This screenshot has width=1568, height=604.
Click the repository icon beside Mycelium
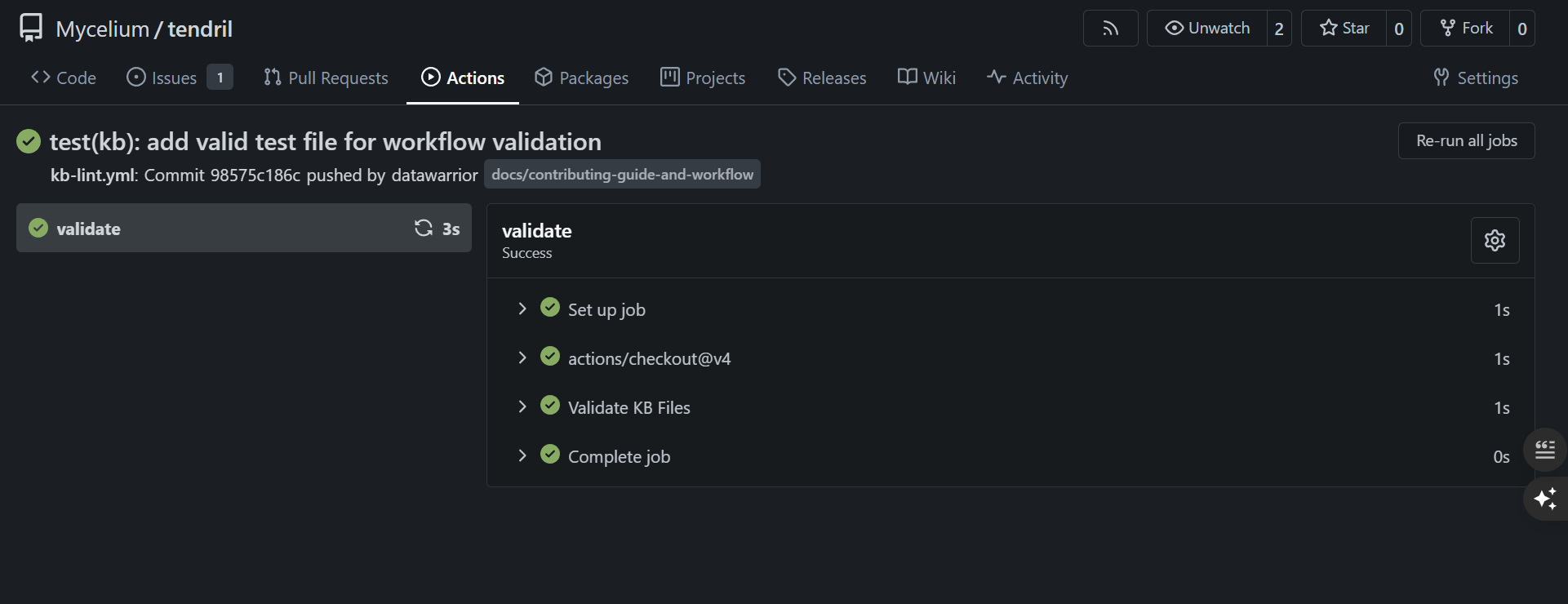31,29
